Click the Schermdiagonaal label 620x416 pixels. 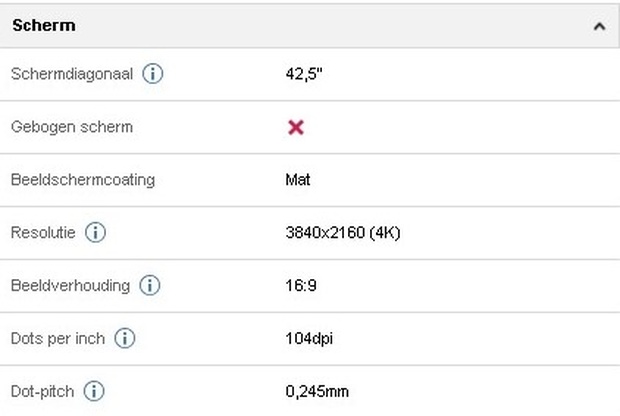[72, 74]
